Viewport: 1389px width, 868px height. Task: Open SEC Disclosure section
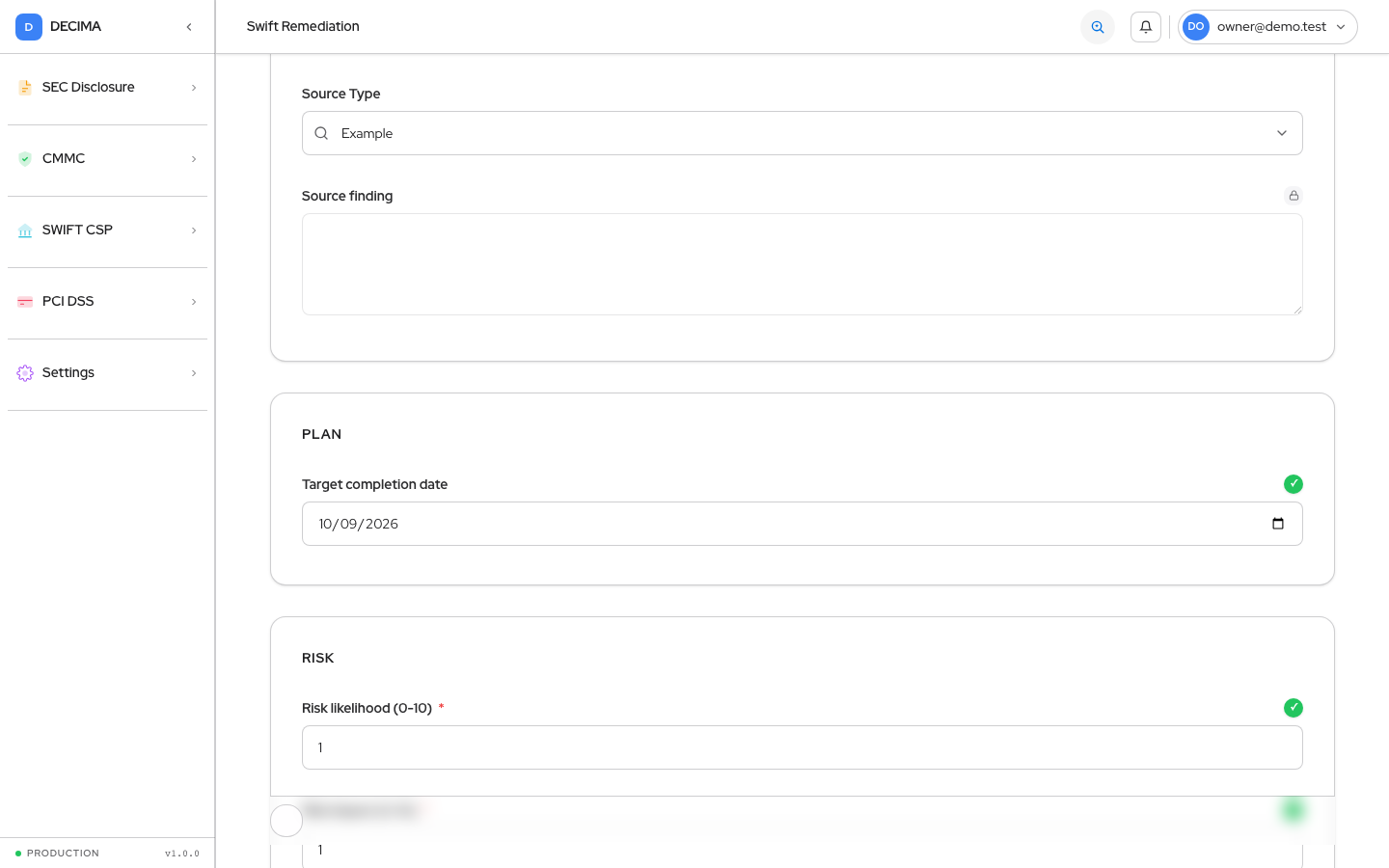pyautogui.click(x=107, y=88)
